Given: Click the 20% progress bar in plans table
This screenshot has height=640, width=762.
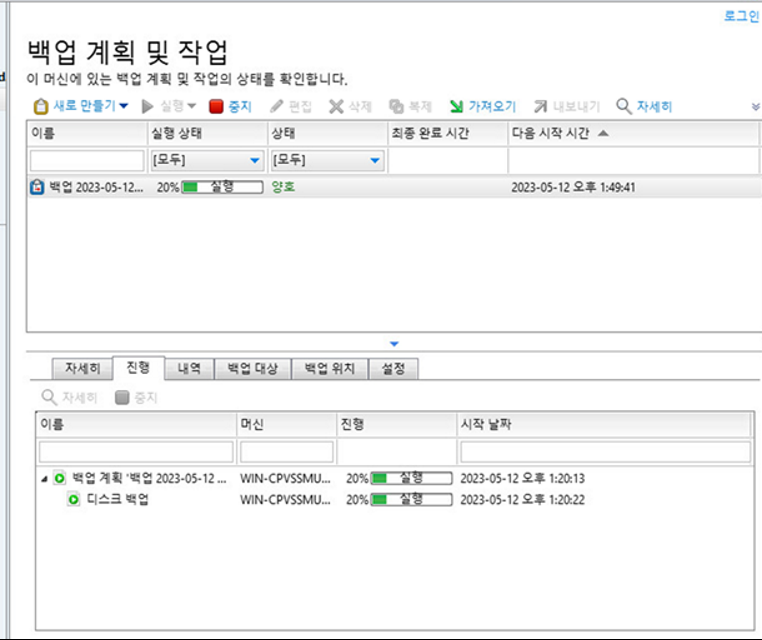Looking at the screenshot, I should point(222,187).
